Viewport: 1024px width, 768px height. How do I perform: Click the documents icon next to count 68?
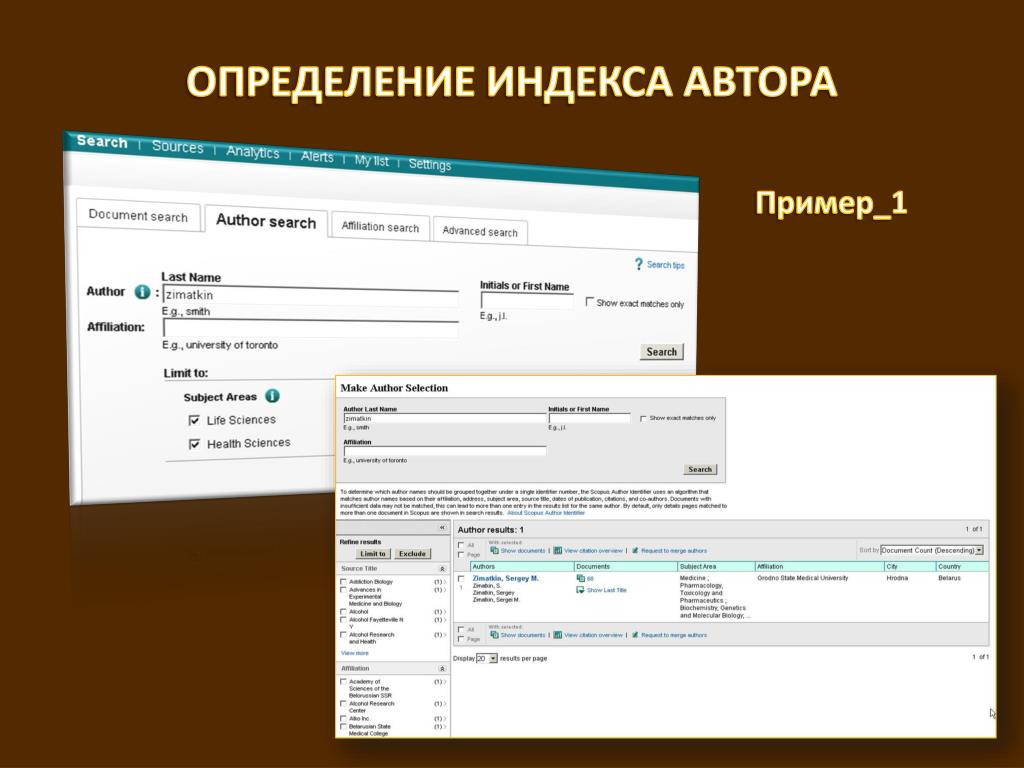click(580, 579)
